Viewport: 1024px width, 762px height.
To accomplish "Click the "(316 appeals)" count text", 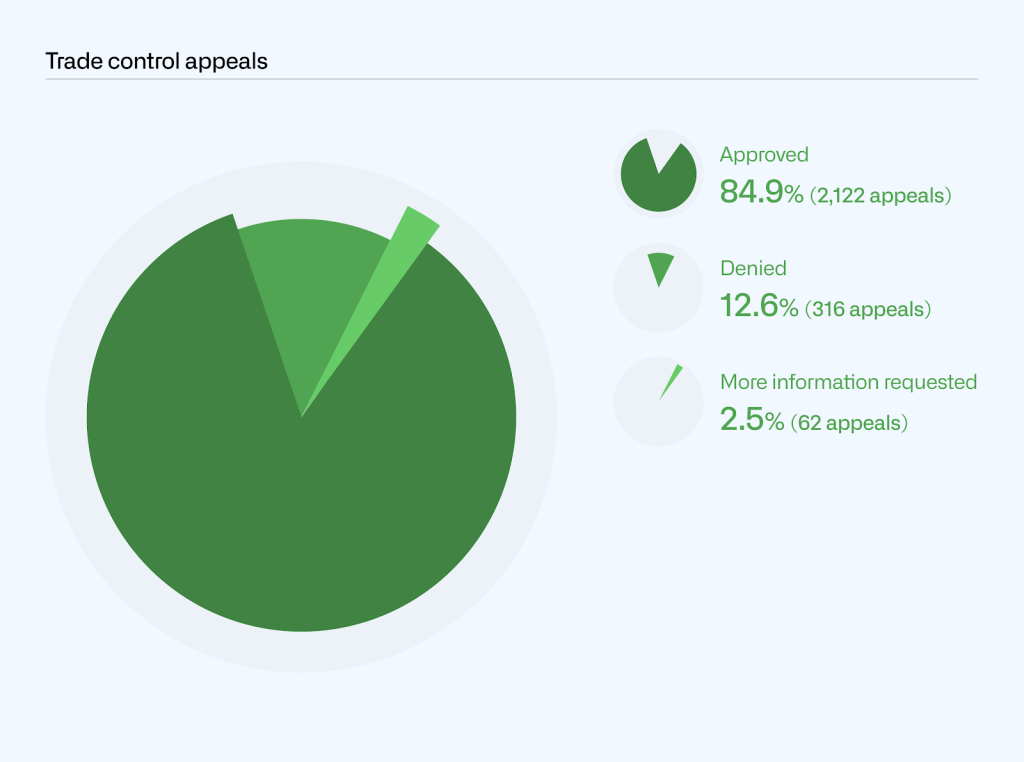I will [868, 309].
